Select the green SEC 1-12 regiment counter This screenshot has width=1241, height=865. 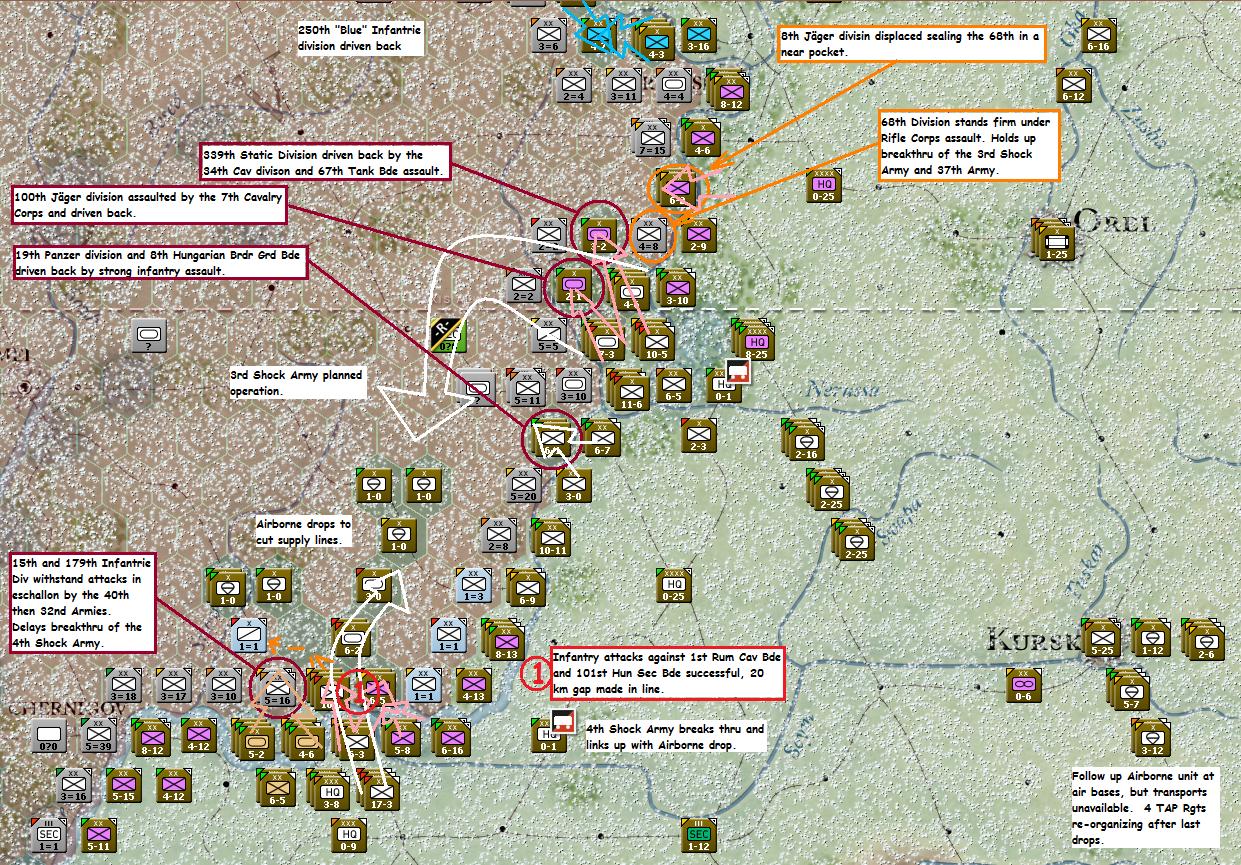coord(699,835)
